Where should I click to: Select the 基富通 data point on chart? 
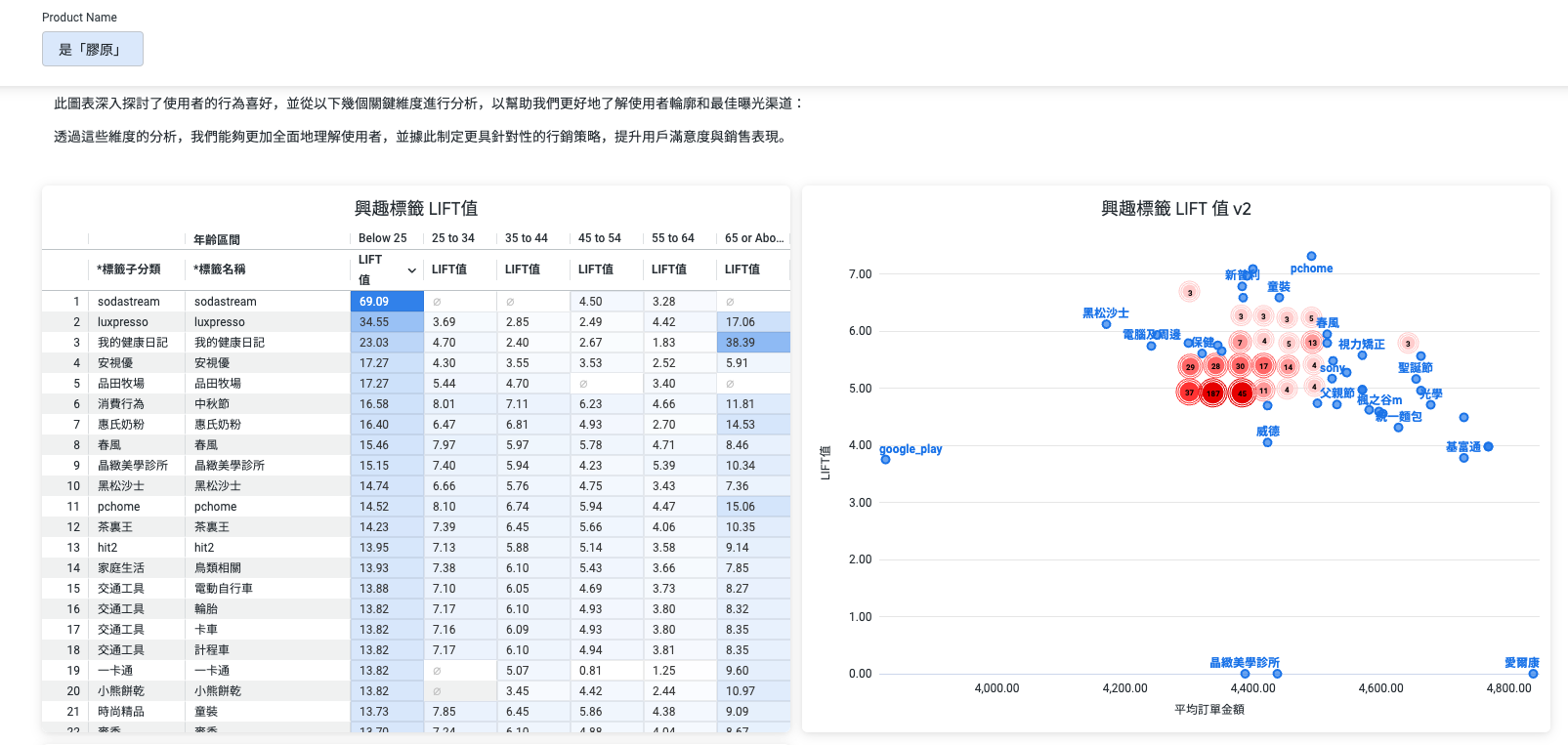[x=1488, y=446]
